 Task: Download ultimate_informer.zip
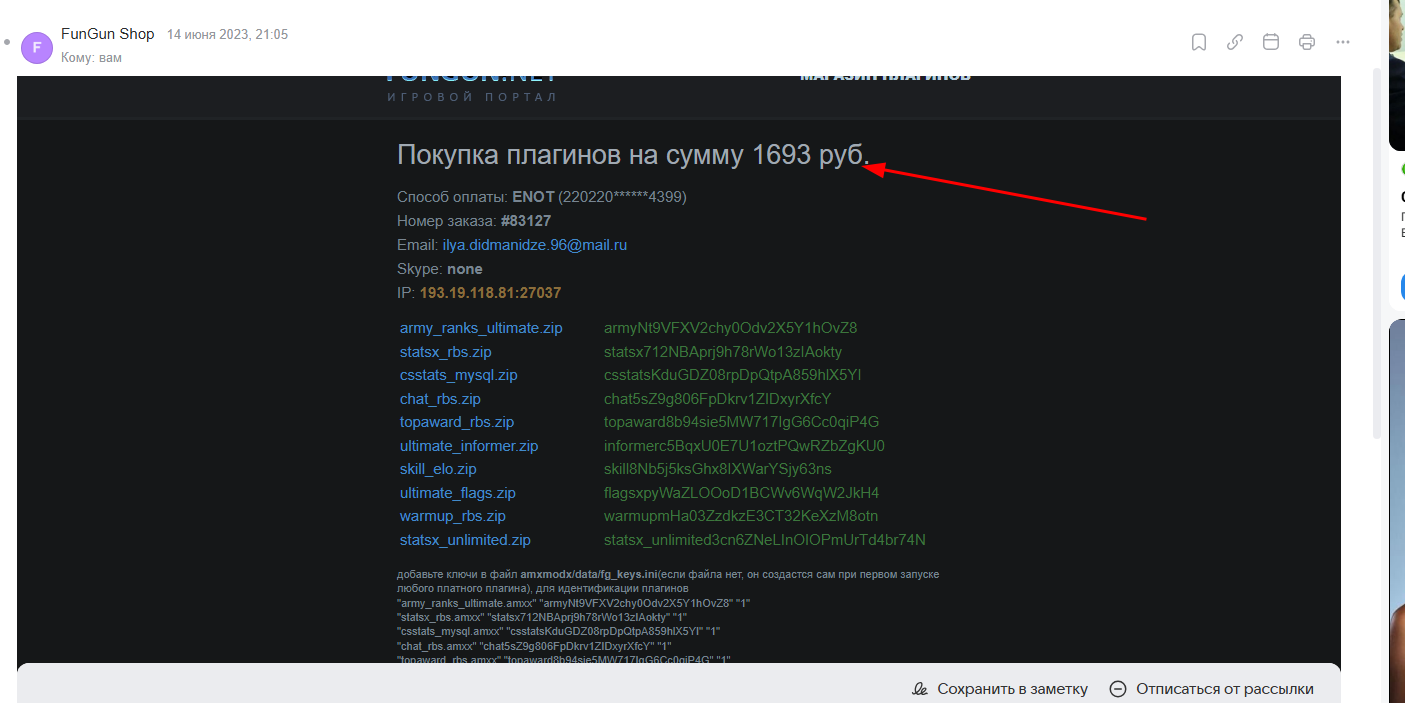(x=469, y=446)
